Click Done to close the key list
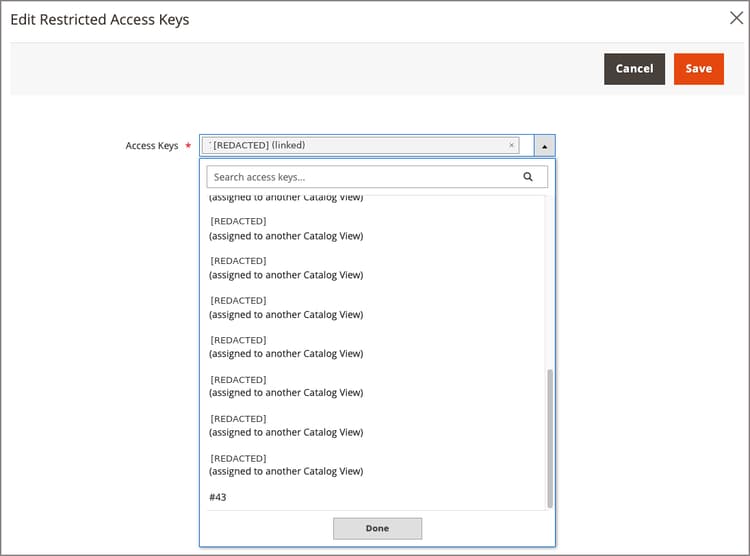This screenshot has width=750, height=556. click(x=377, y=528)
